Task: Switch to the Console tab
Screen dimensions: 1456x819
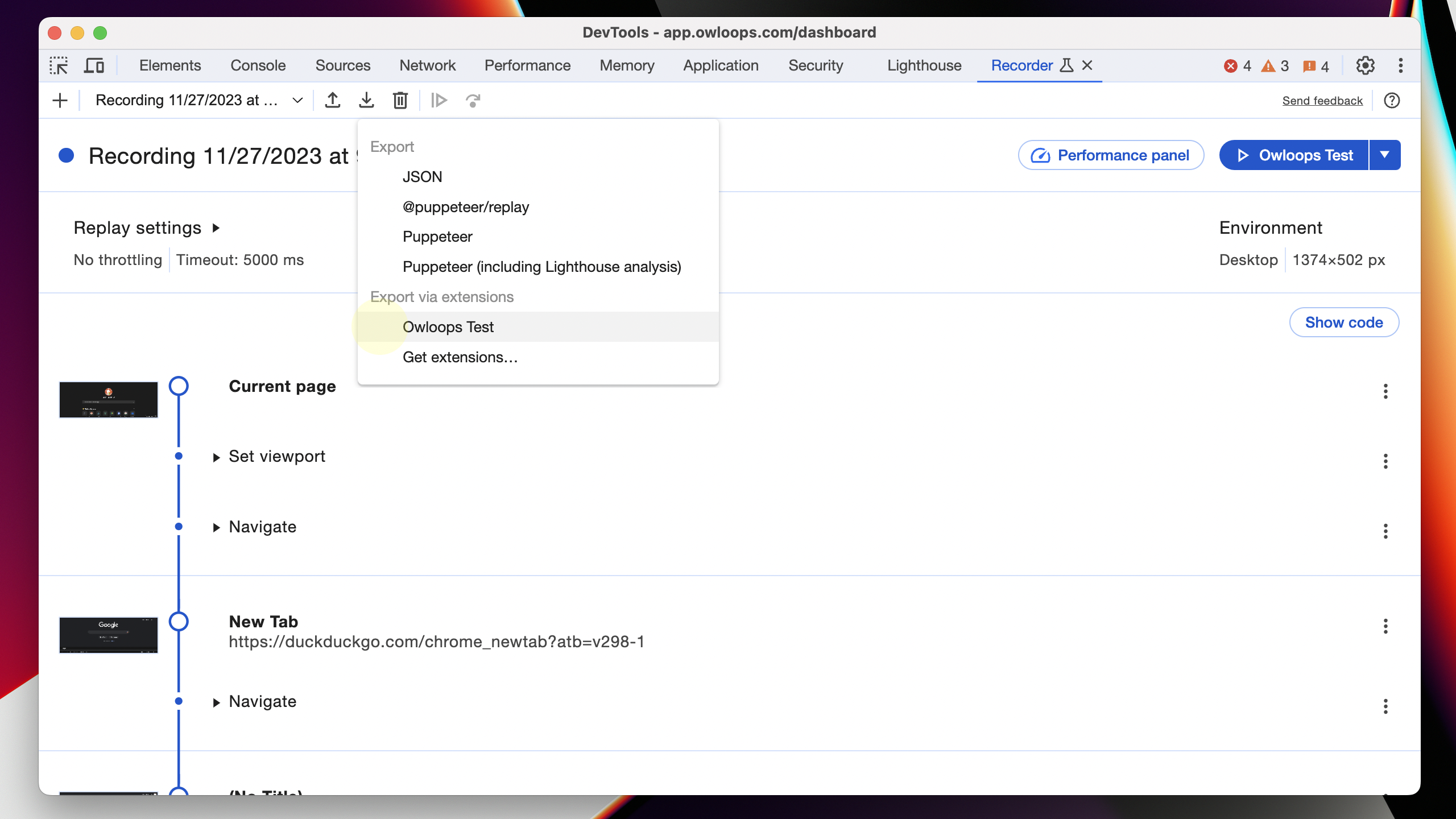Action: pyautogui.click(x=258, y=65)
